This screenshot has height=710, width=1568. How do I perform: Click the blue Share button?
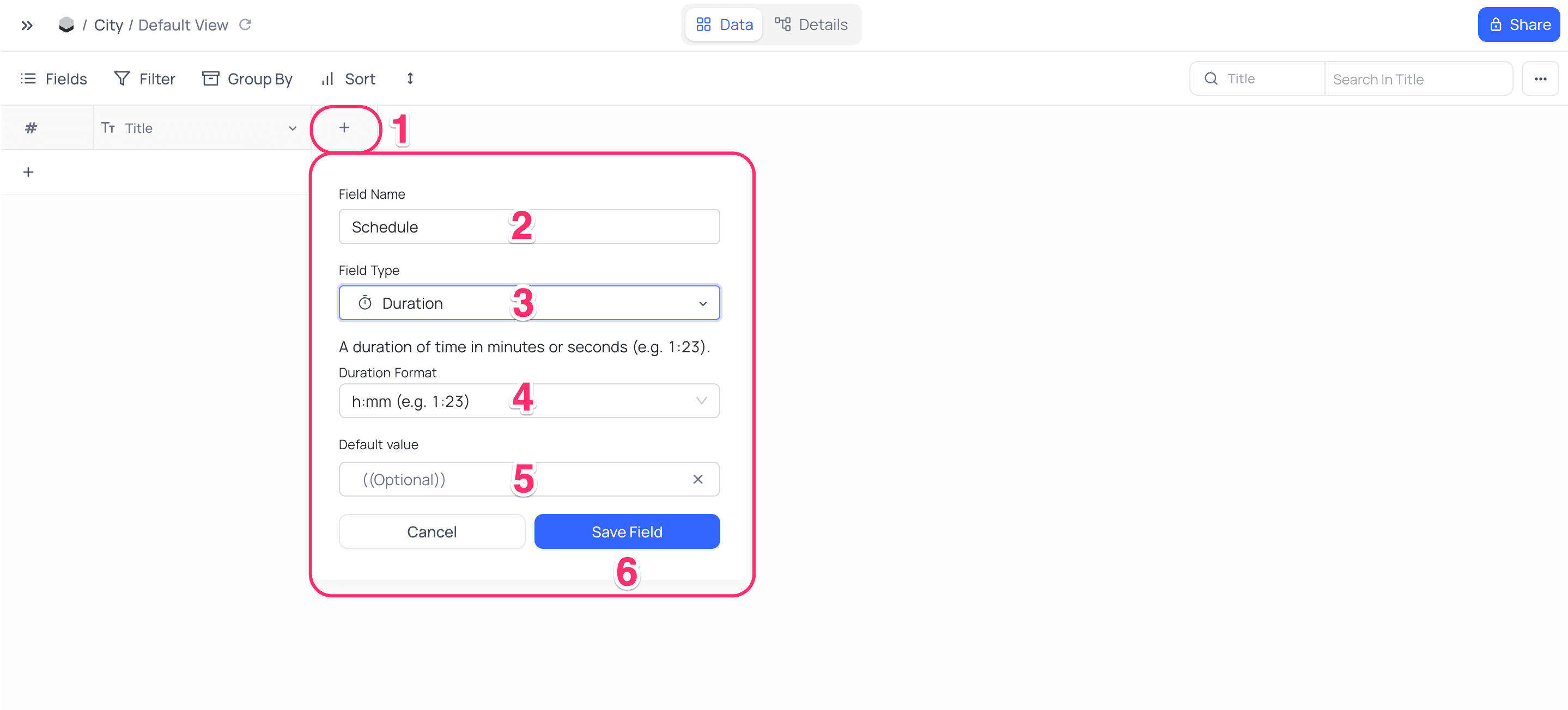(1519, 25)
